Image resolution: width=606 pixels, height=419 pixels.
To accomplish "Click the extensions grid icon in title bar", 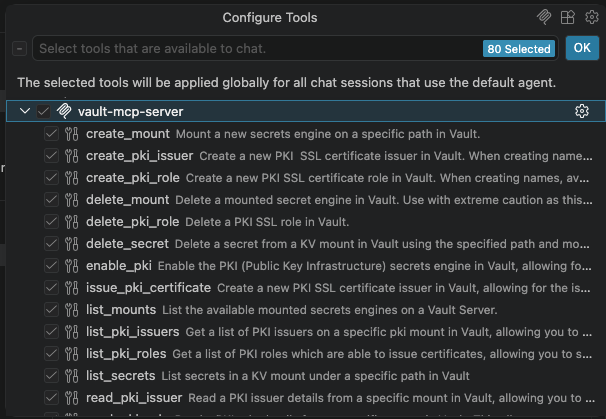I will pyautogui.click(x=568, y=17).
